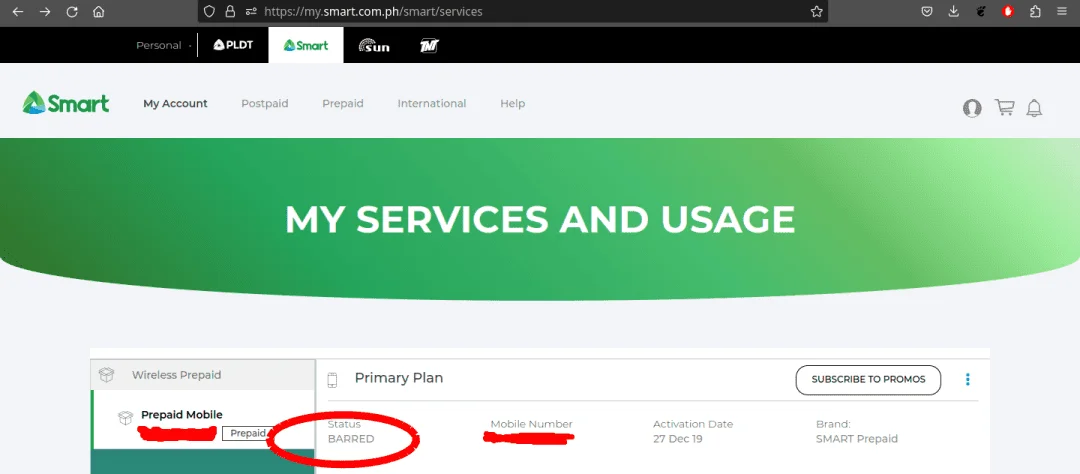Image resolution: width=1080 pixels, height=474 pixels.
Task: Click the activation date 27 Dec 19
Action: (x=678, y=439)
